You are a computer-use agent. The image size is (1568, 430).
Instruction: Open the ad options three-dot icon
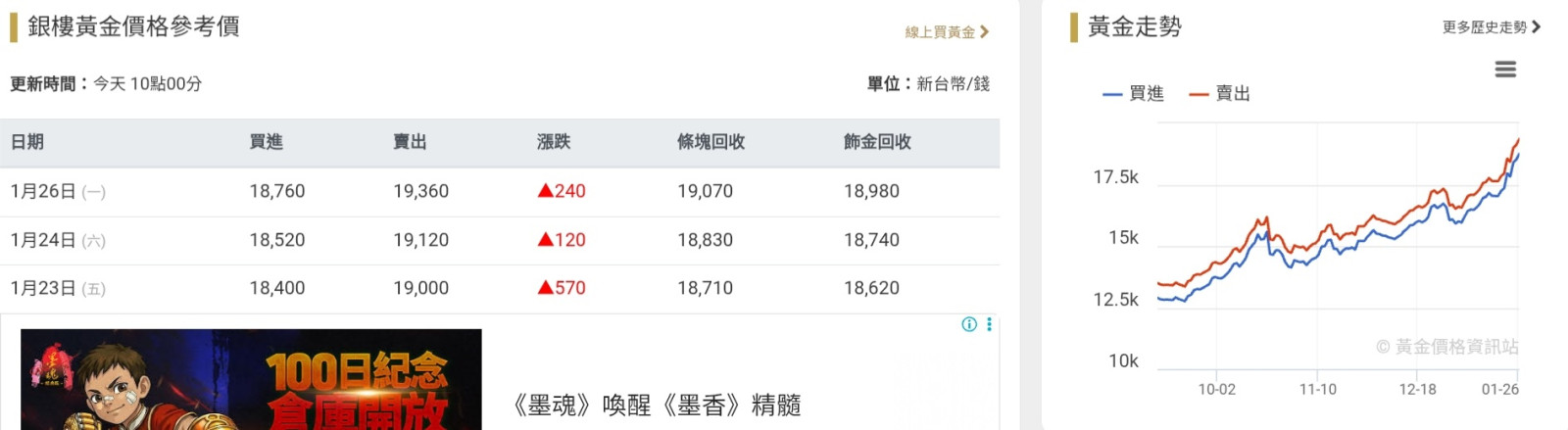click(x=989, y=324)
